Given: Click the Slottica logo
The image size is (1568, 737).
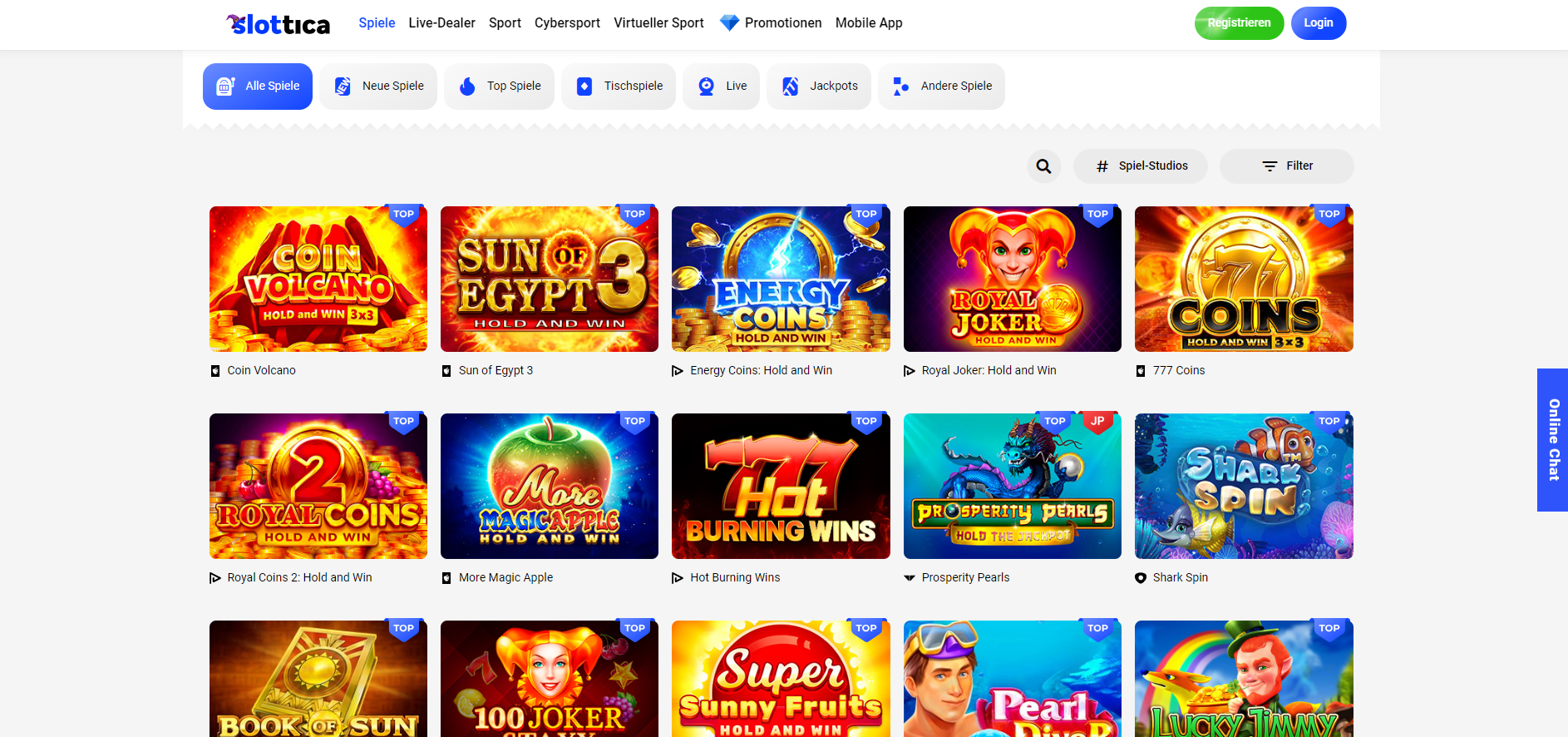Looking at the screenshot, I should pyautogui.click(x=278, y=23).
